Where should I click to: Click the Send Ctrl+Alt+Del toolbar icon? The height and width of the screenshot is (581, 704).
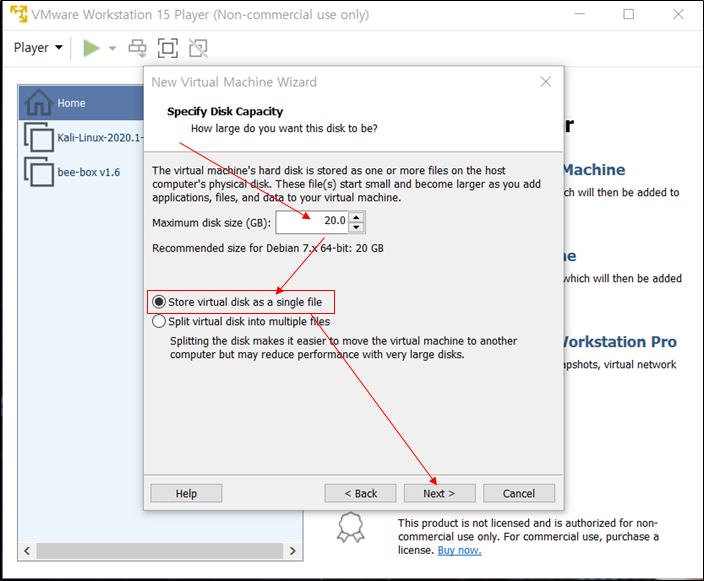tap(137, 48)
